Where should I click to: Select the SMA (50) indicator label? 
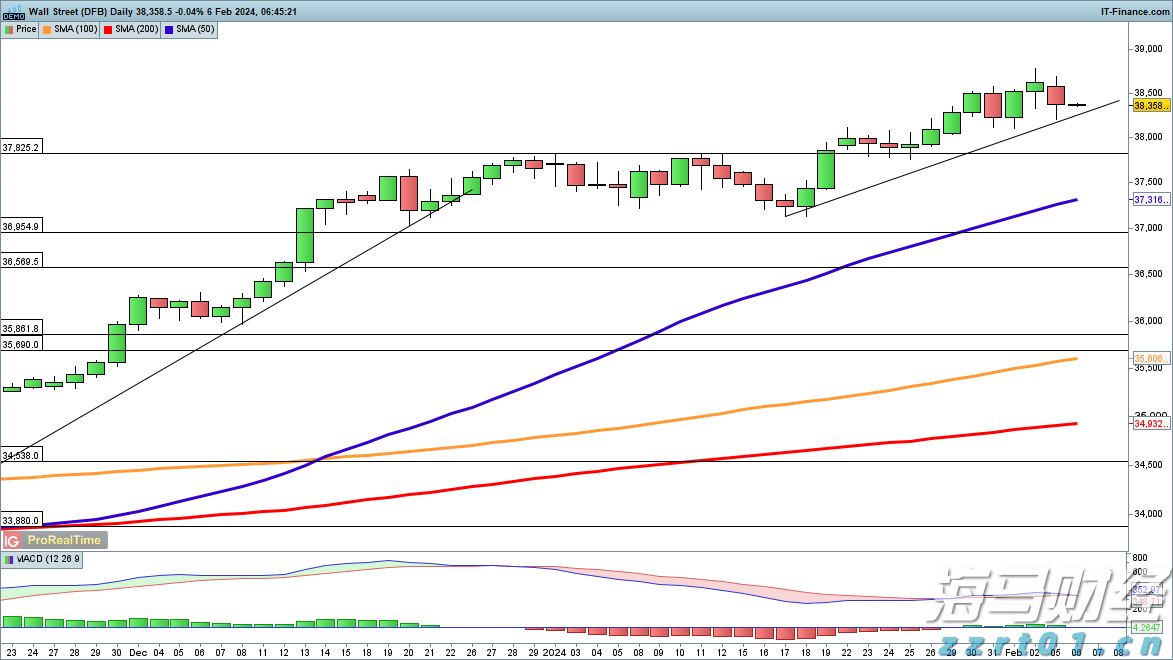(194, 29)
